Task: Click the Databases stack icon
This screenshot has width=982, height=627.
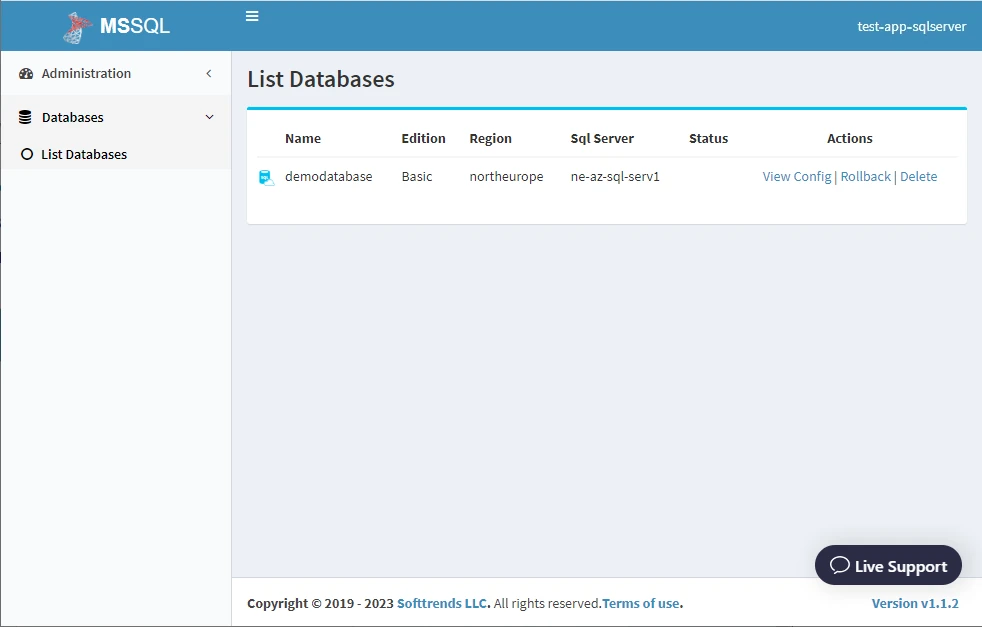Action: (25, 117)
